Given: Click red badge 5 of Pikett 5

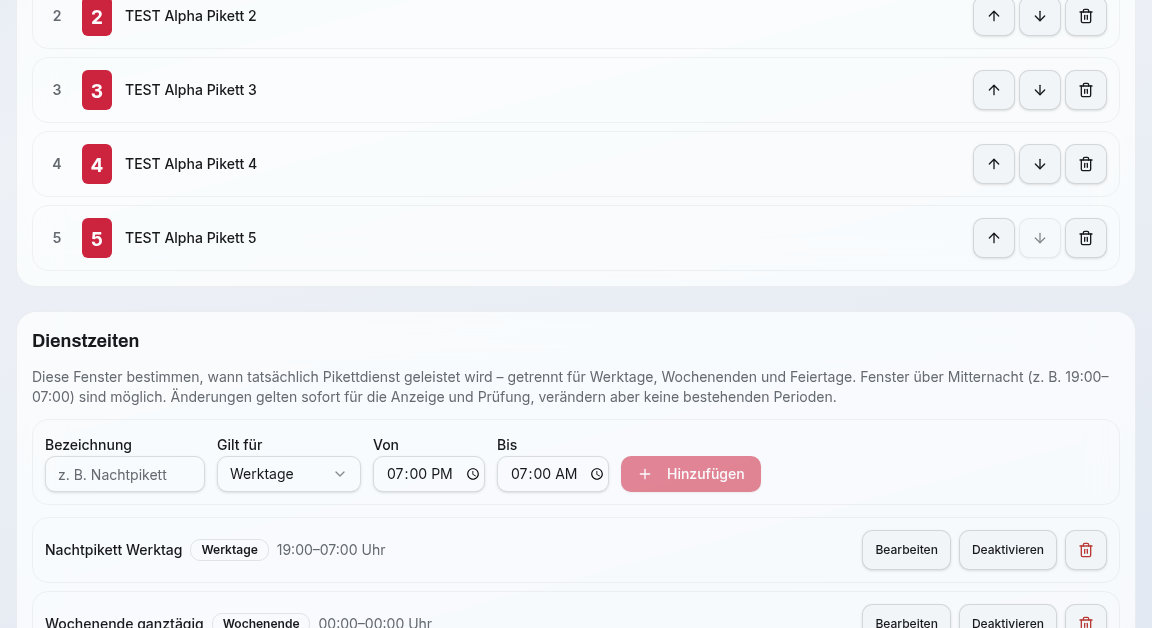Looking at the screenshot, I should [97, 239].
